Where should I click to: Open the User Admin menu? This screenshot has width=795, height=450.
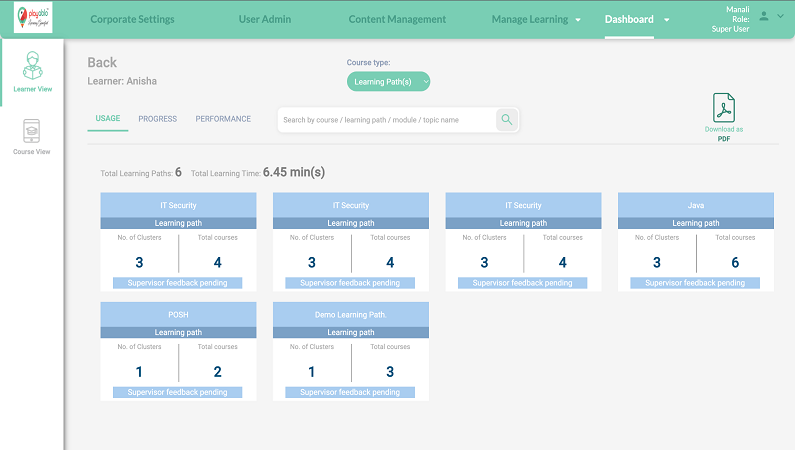265,19
